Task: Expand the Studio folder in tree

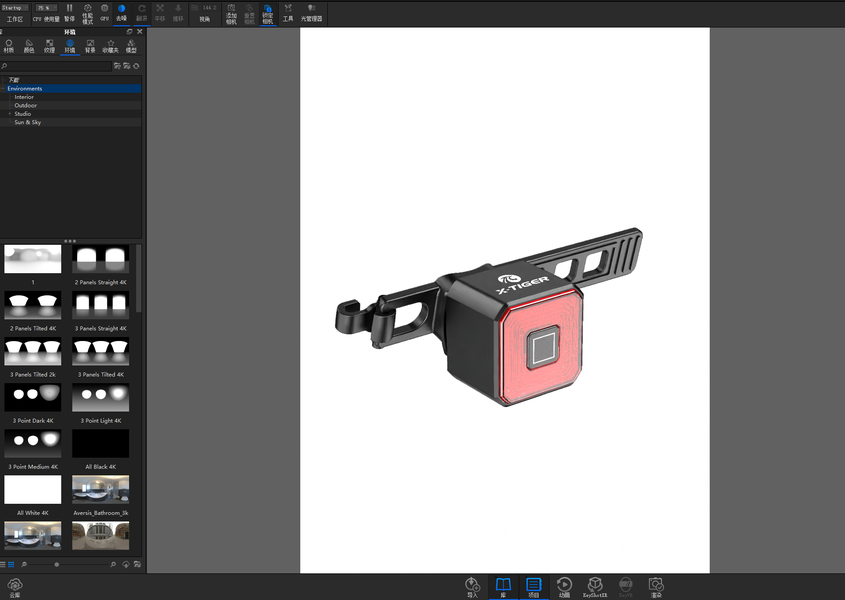Action: 10,114
